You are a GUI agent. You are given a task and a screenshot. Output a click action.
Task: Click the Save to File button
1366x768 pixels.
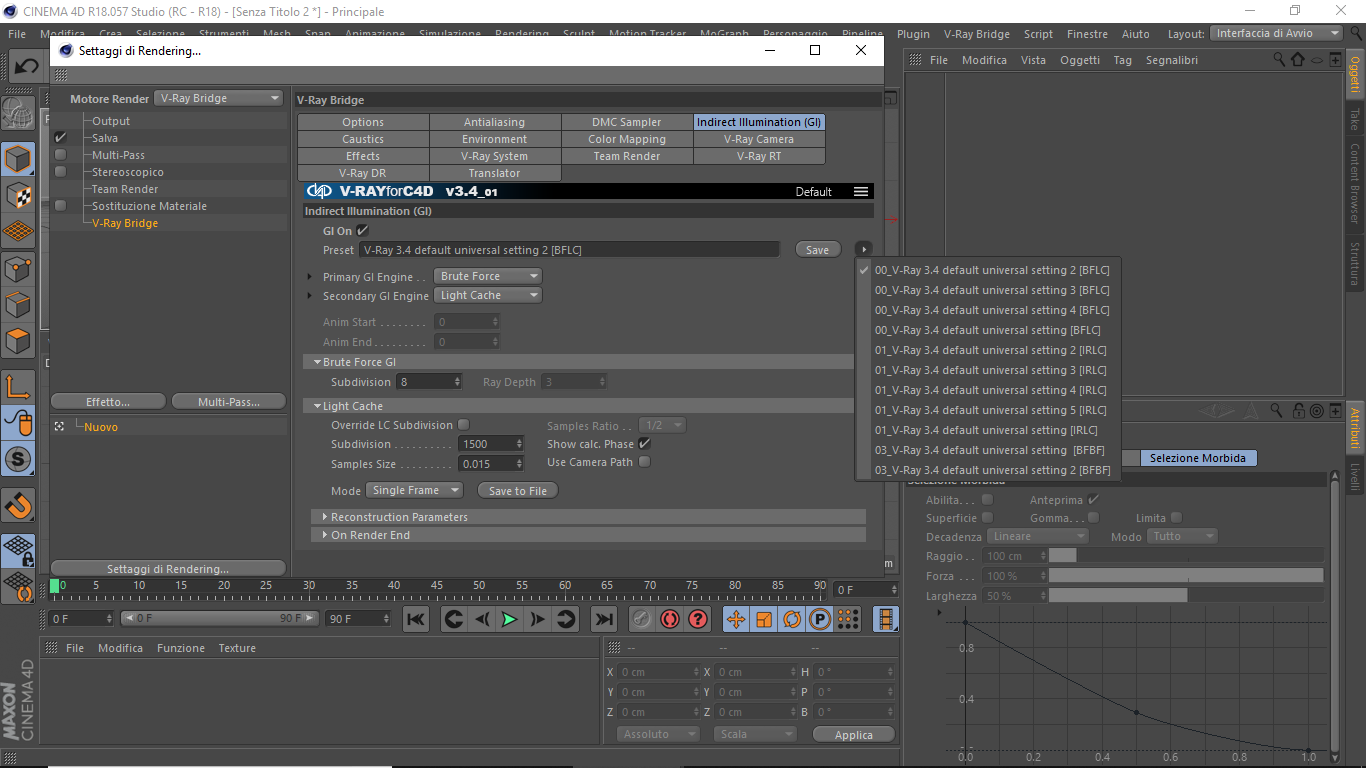tap(518, 491)
